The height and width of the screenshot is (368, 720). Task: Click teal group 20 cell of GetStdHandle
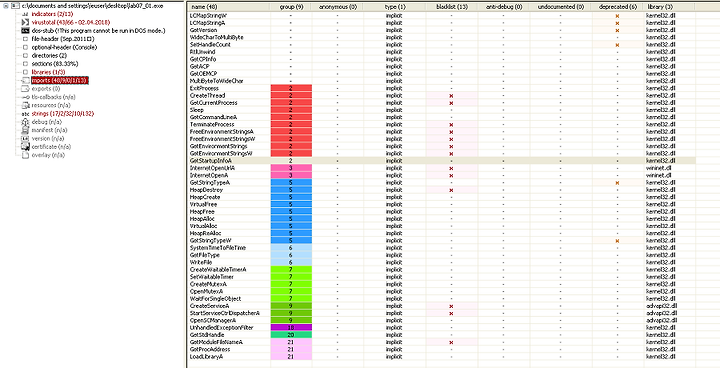click(x=291, y=335)
